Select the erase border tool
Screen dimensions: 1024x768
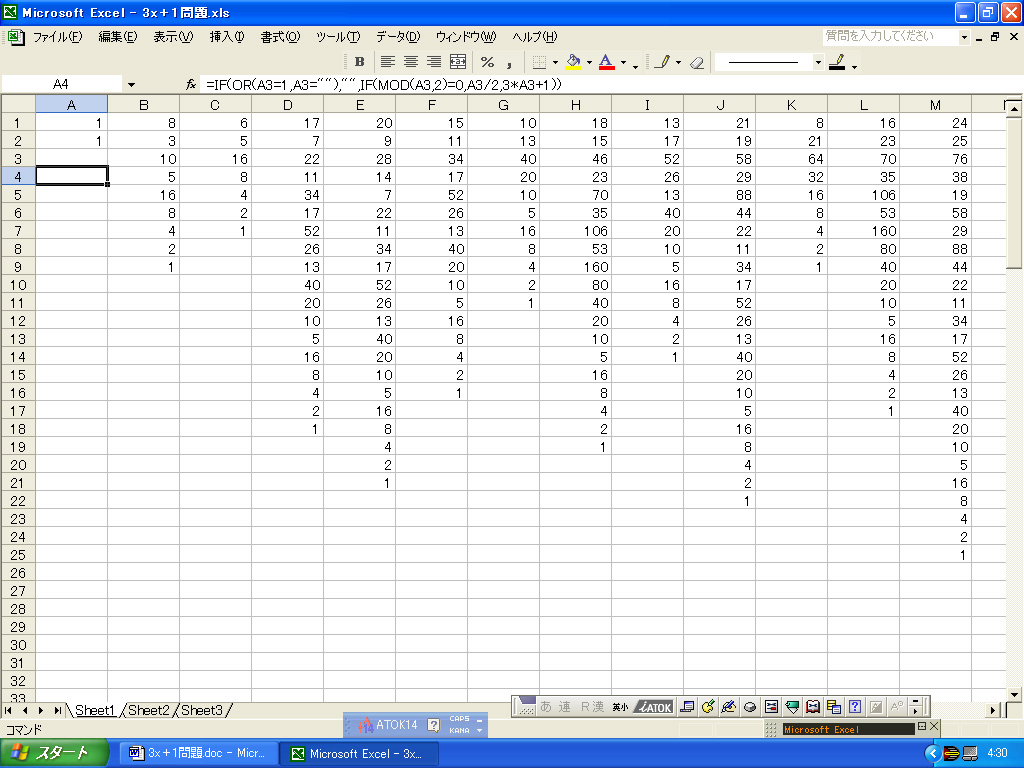(697, 62)
